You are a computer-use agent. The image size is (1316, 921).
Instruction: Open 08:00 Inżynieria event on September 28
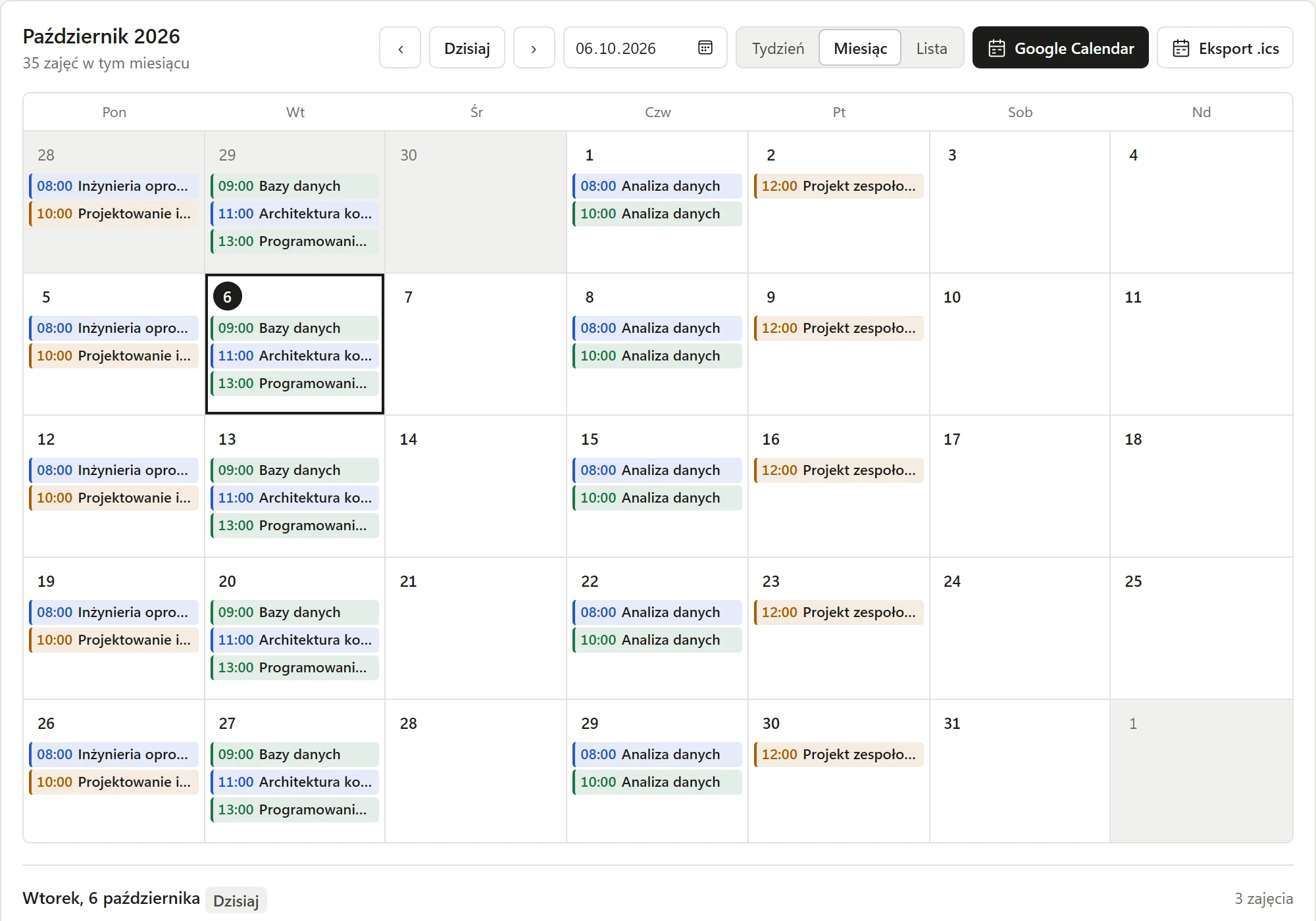[x=114, y=186]
